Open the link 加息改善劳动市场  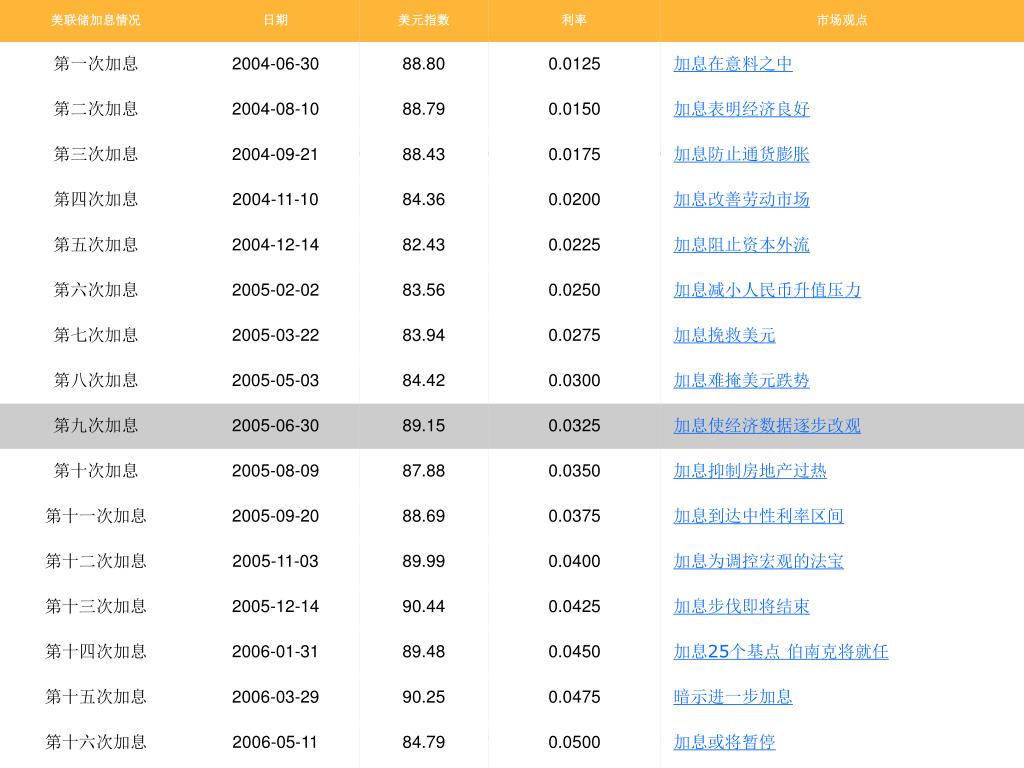741,199
